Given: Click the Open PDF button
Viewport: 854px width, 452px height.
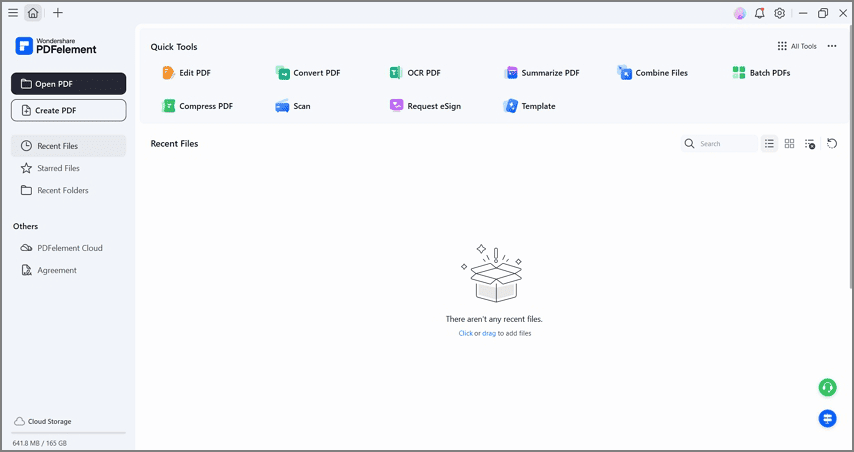Looking at the screenshot, I should pos(69,84).
